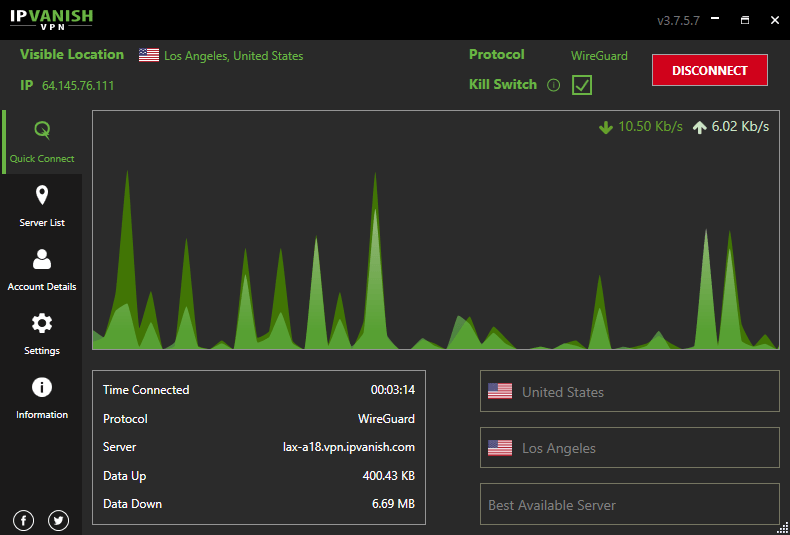The height and width of the screenshot is (535, 790).
Task: Click the 6.02 Kb/s upload speed
Action: coord(740,126)
